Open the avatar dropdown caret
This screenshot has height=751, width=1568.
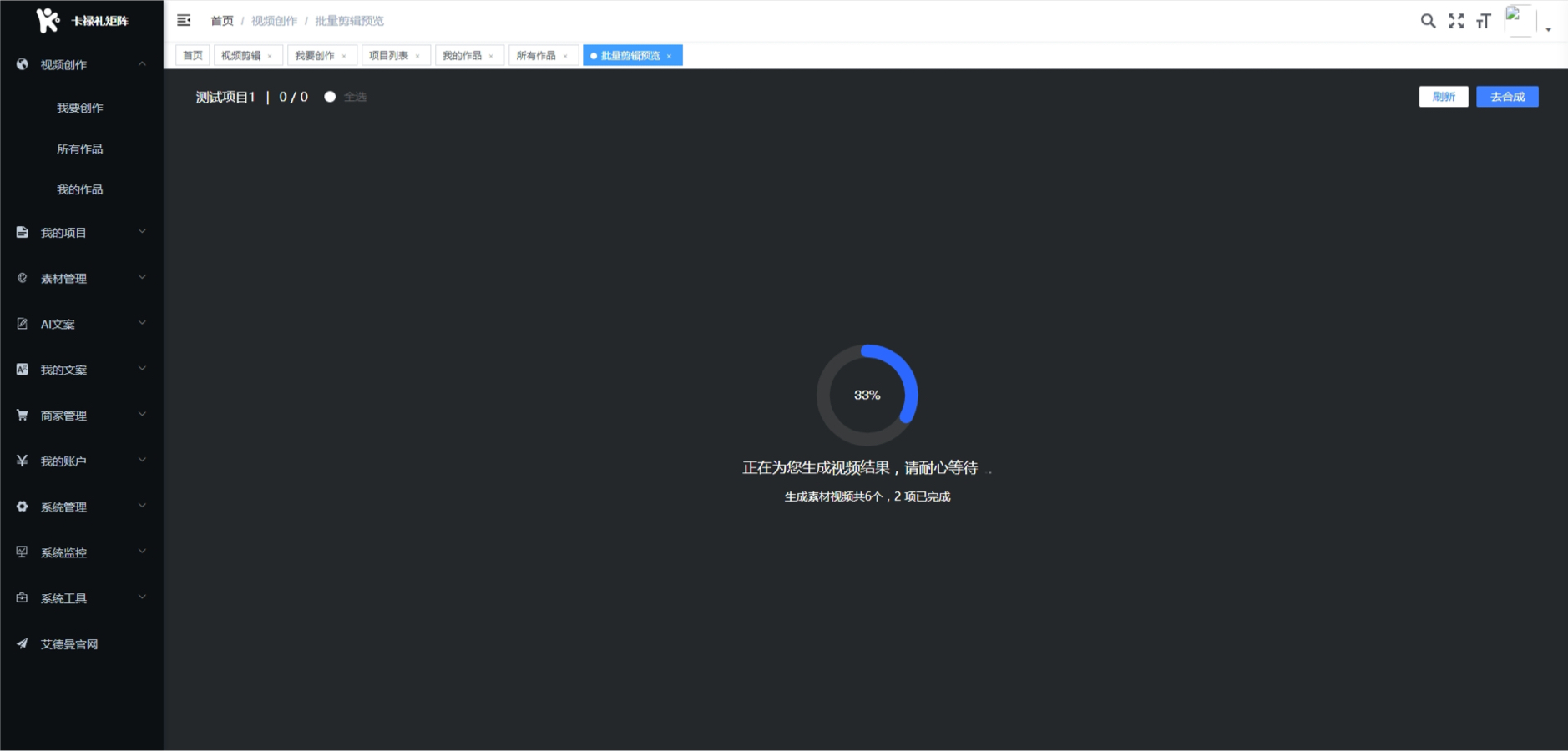pyautogui.click(x=1548, y=29)
